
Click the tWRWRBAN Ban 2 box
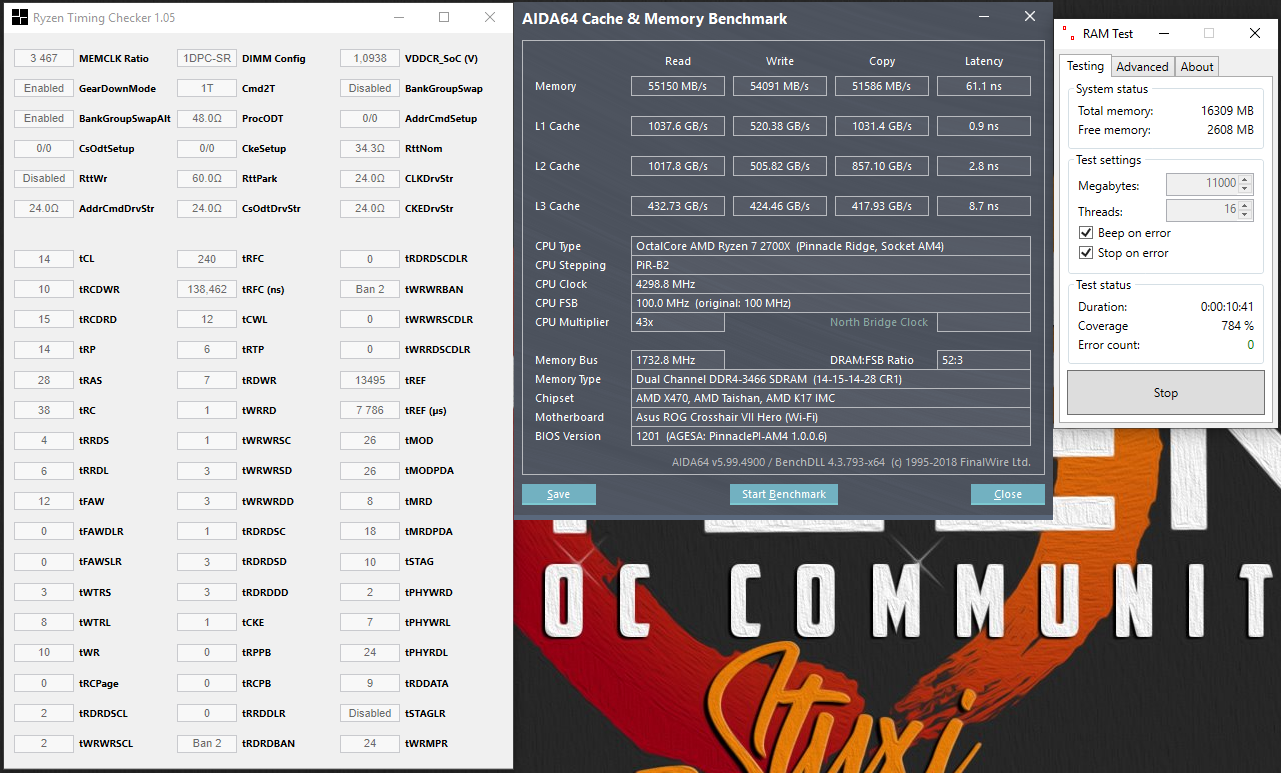370,289
